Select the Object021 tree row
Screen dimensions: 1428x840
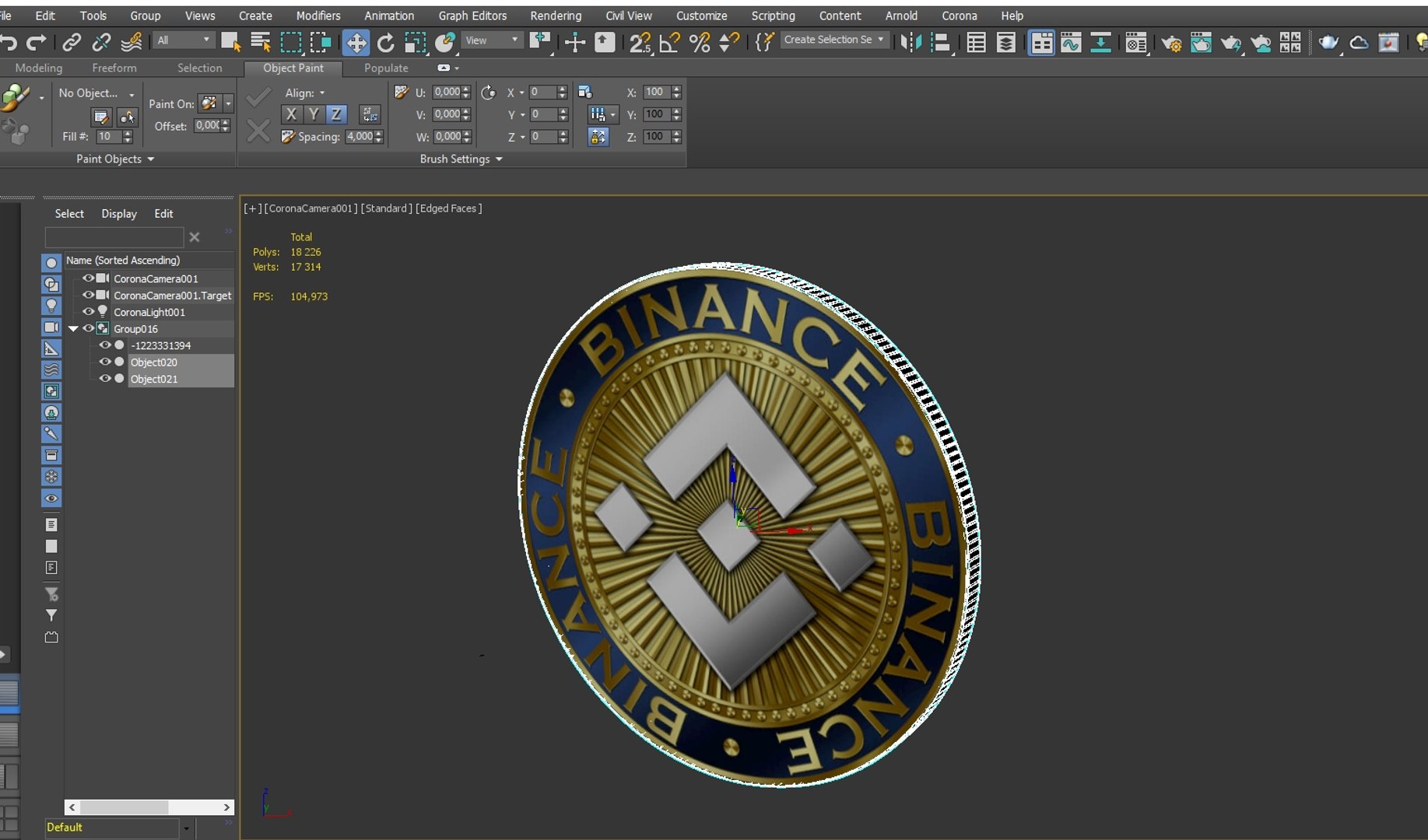point(181,379)
